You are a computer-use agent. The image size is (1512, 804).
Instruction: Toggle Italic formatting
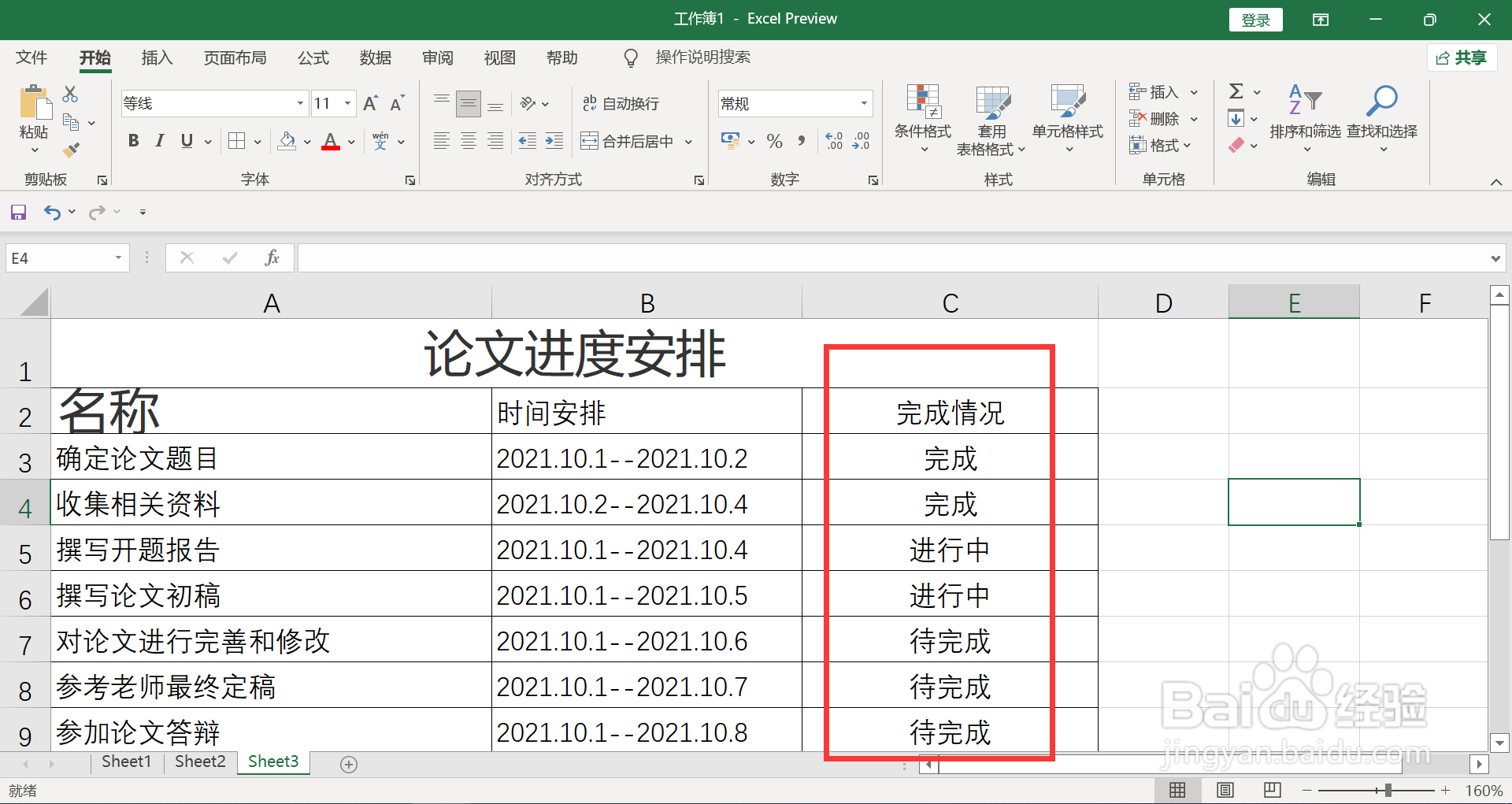(x=160, y=141)
